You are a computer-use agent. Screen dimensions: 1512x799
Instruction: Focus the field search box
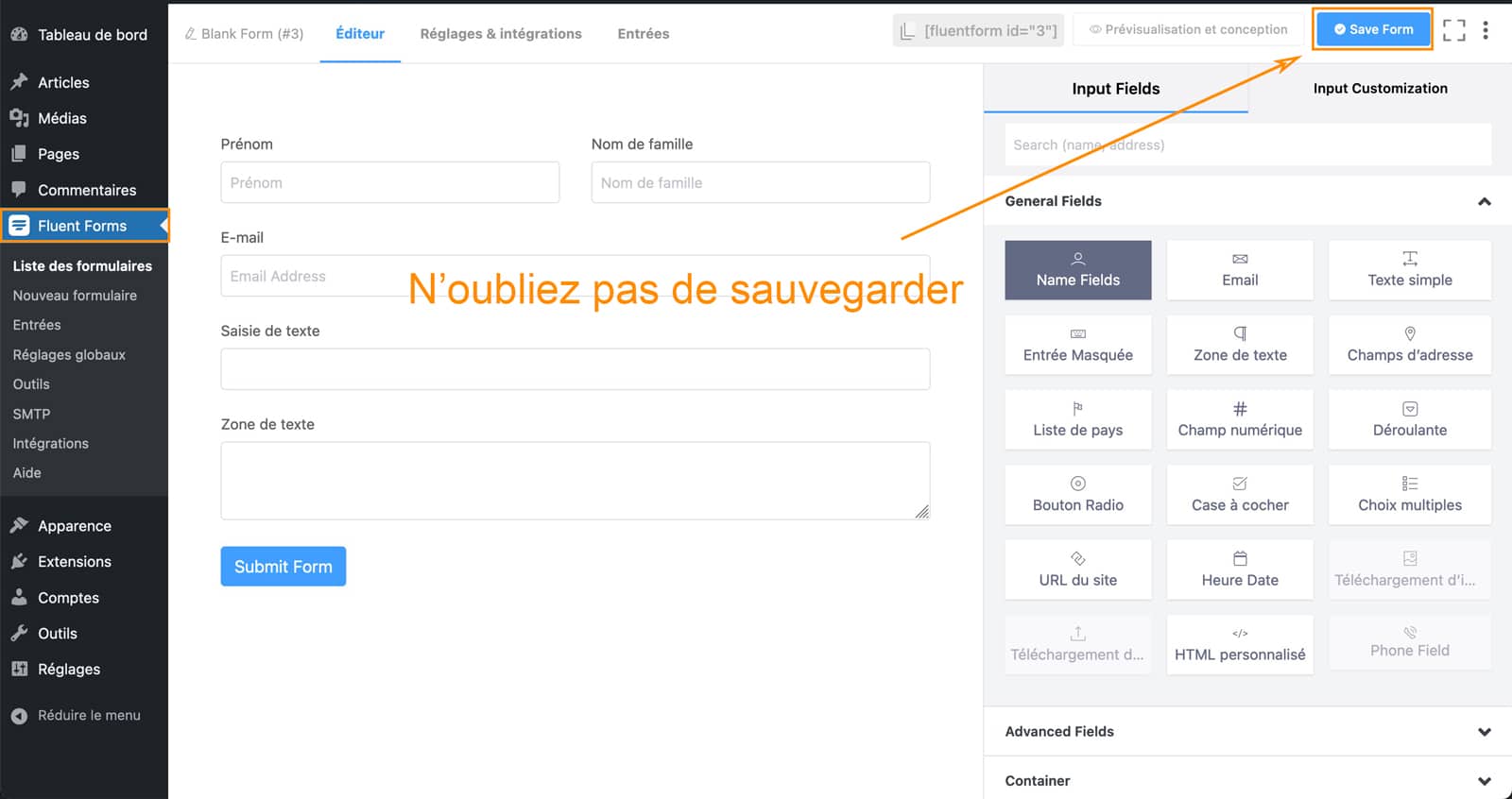pyautogui.click(x=1247, y=144)
